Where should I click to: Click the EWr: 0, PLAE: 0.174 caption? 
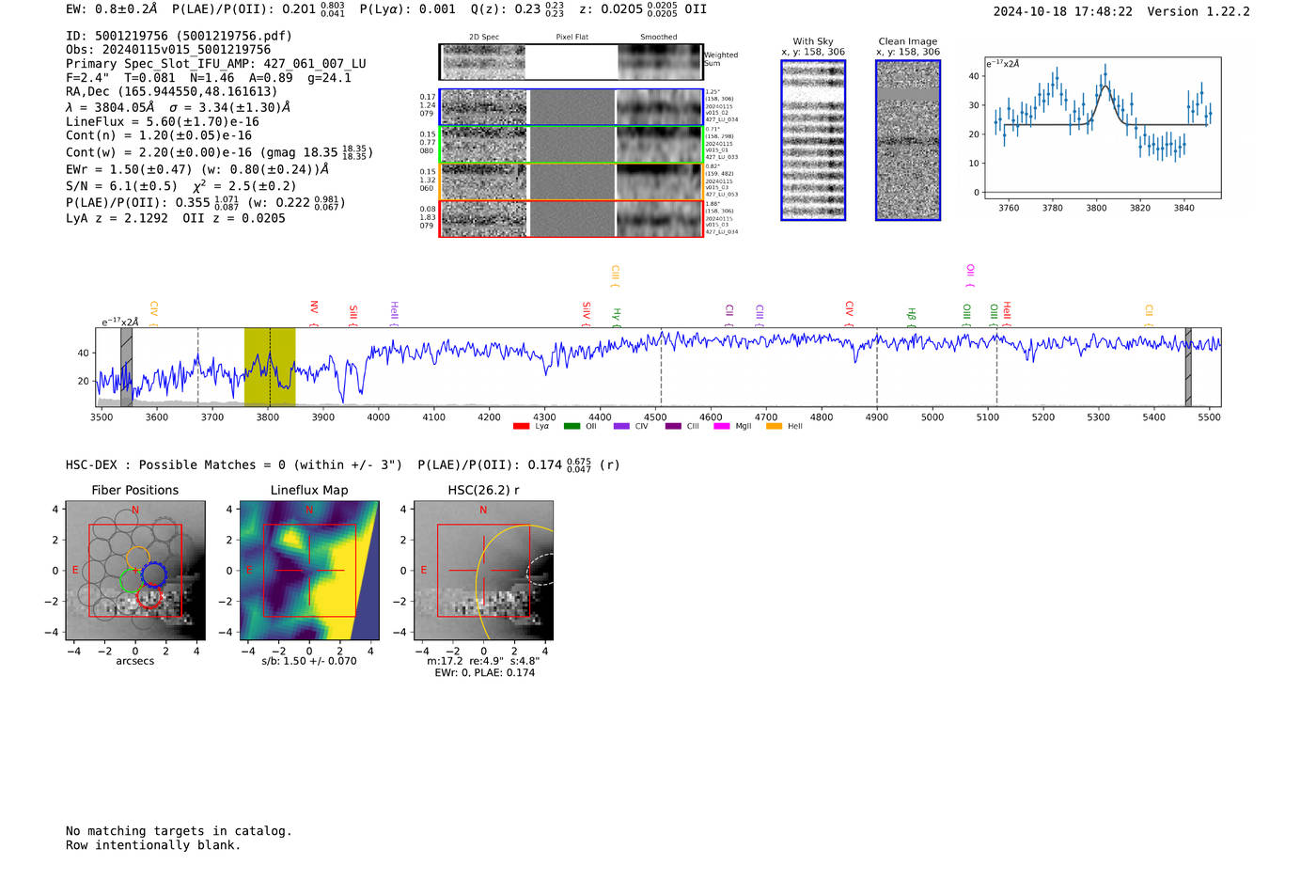pos(484,673)
